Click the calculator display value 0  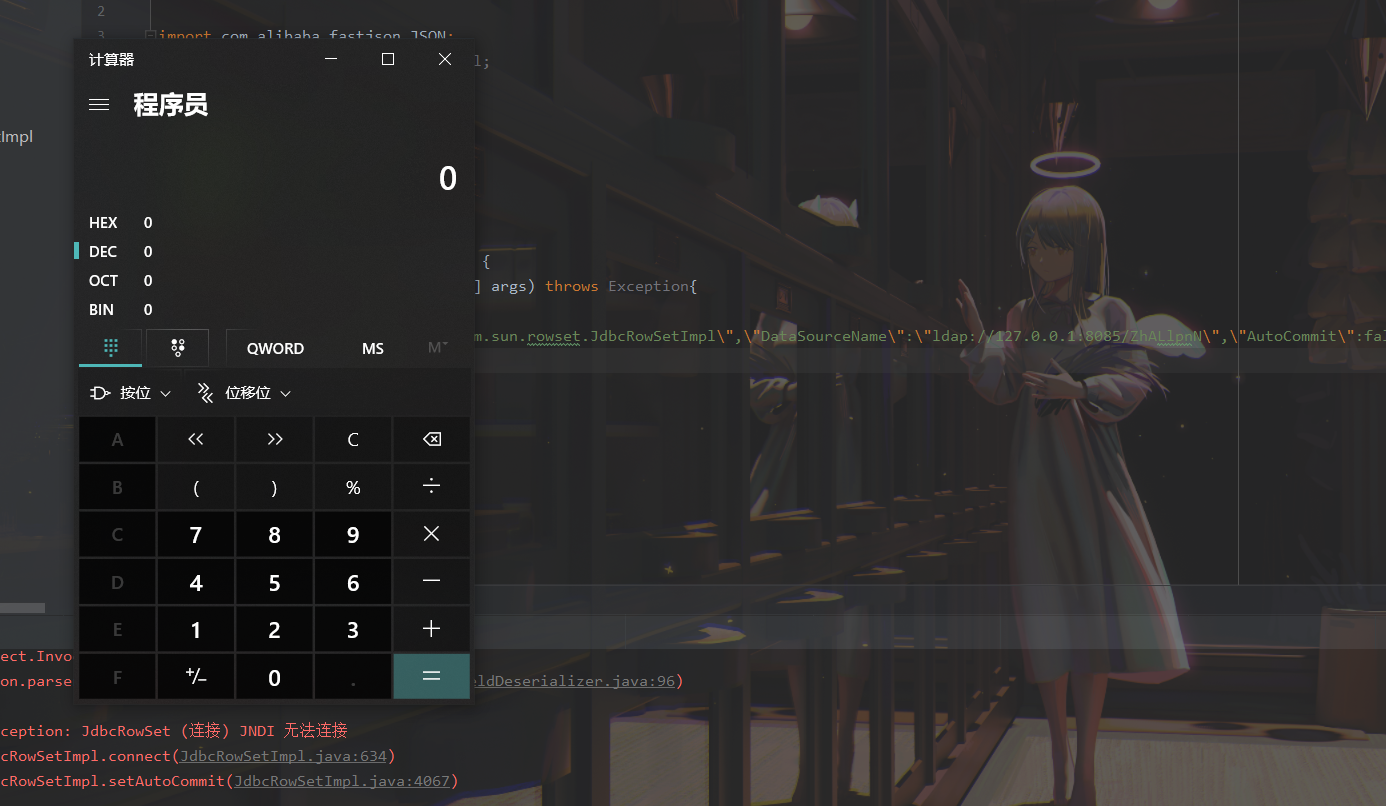pyautogui.click(x=447, y=178)
